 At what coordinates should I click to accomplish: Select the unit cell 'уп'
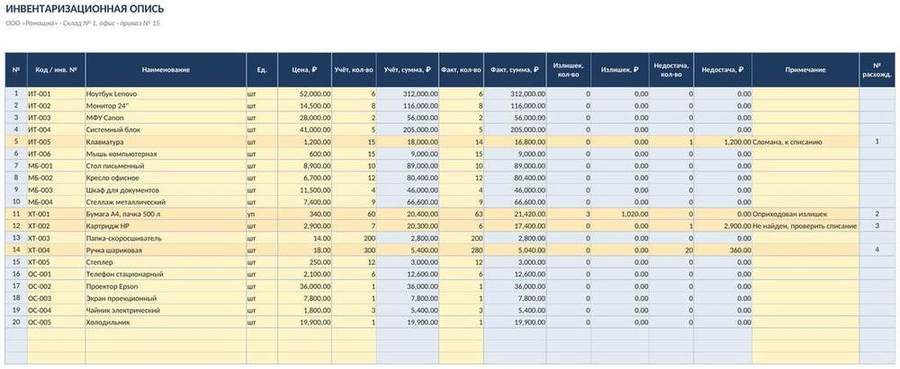262,214
